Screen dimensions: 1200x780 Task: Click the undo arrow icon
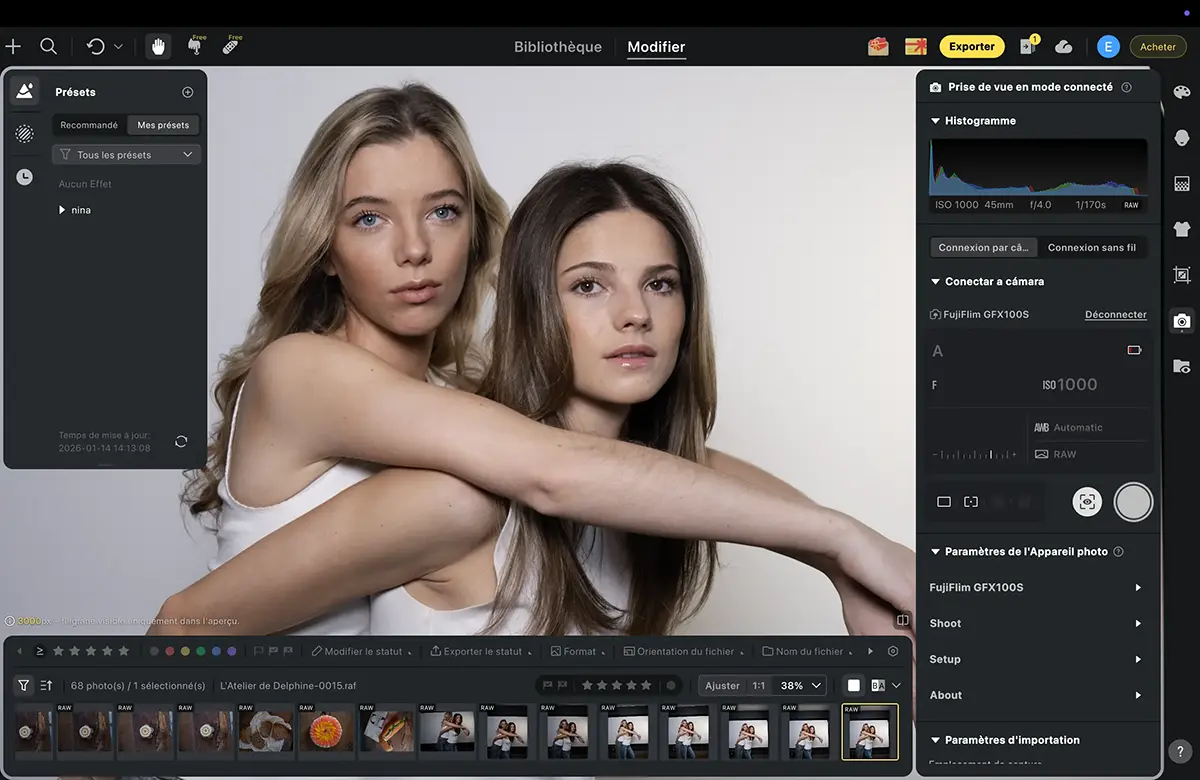tap(95, 46)
